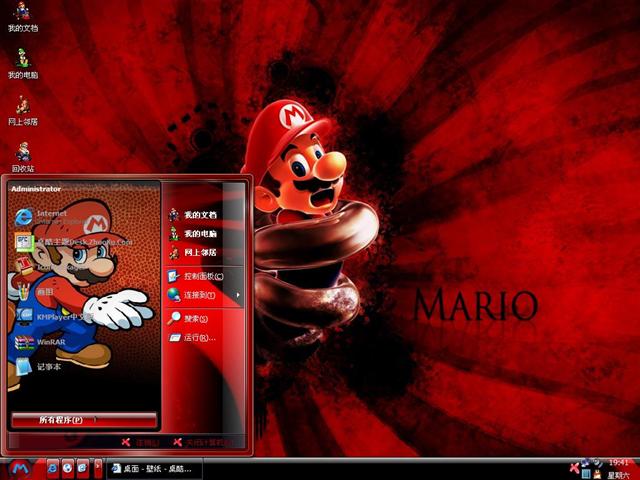640x480 pixels.
Task: Click the taskbar clock 19:41
Action: pyautogui.click(x=618, y=463)
